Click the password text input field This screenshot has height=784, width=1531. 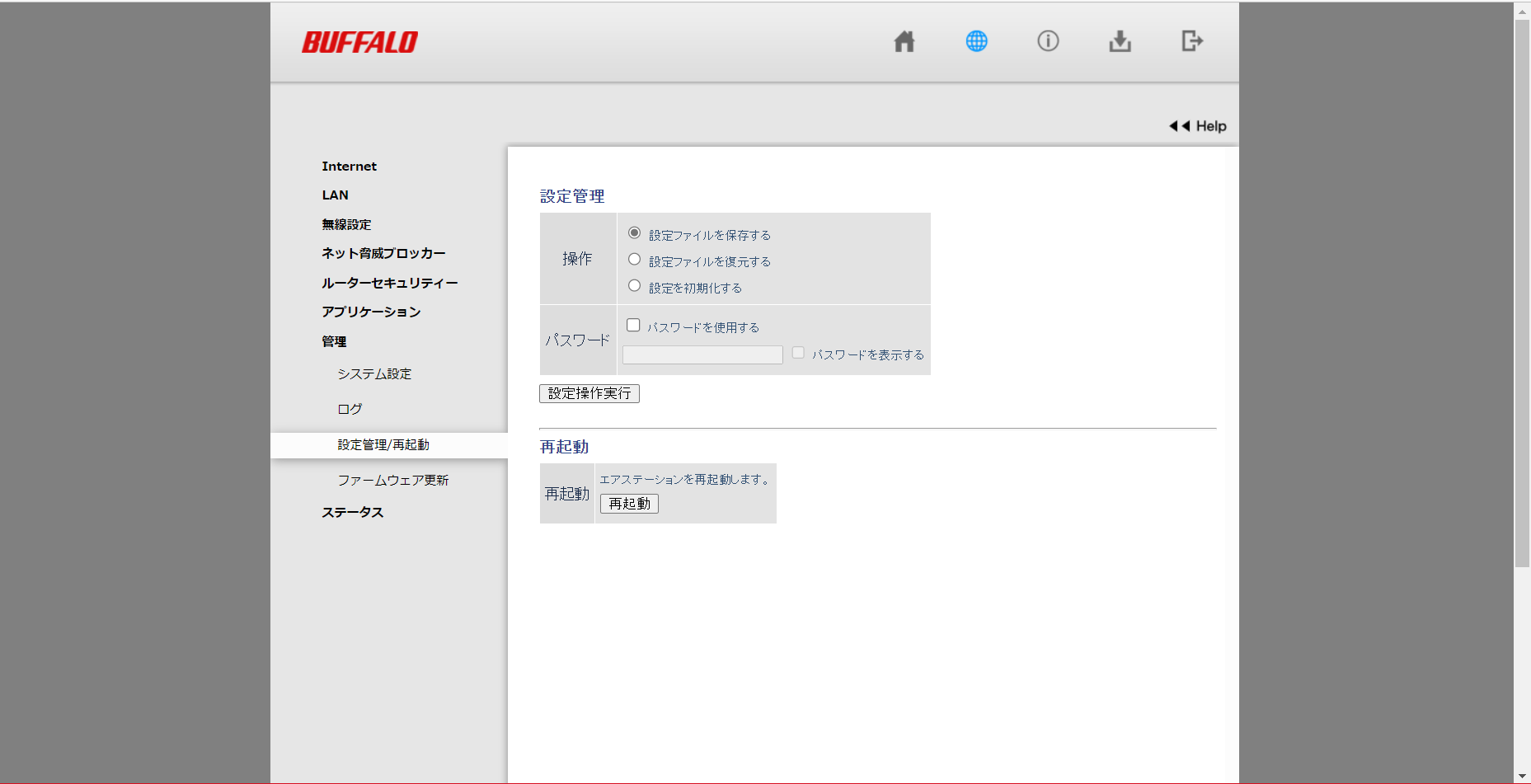[702, 355]
